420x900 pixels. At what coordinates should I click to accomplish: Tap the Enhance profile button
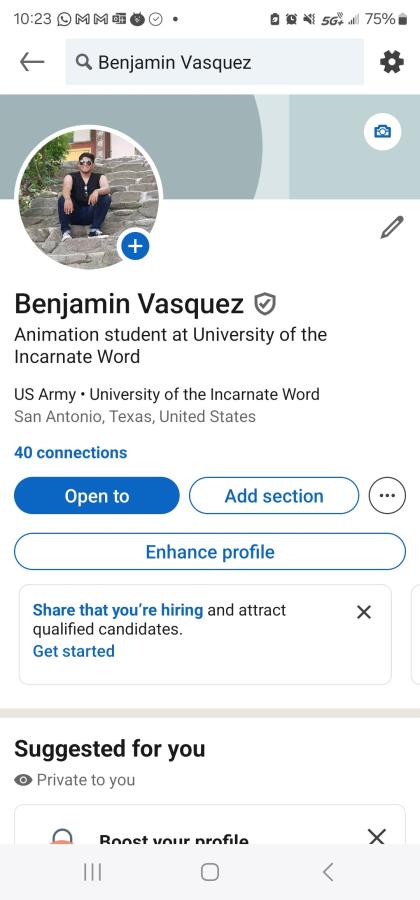[210, 552]
